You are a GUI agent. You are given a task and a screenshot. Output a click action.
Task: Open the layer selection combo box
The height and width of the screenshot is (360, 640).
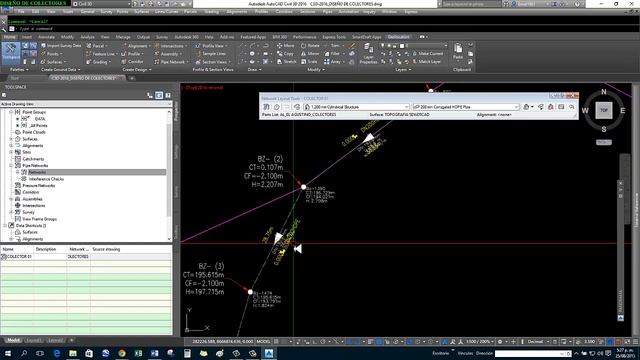click(x=414, y=46)
